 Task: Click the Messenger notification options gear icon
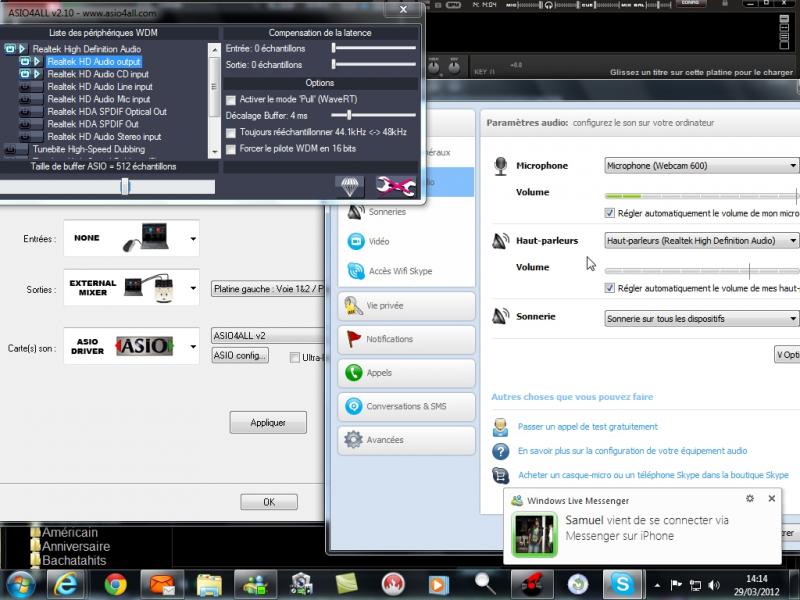click(x=750, y=498)
